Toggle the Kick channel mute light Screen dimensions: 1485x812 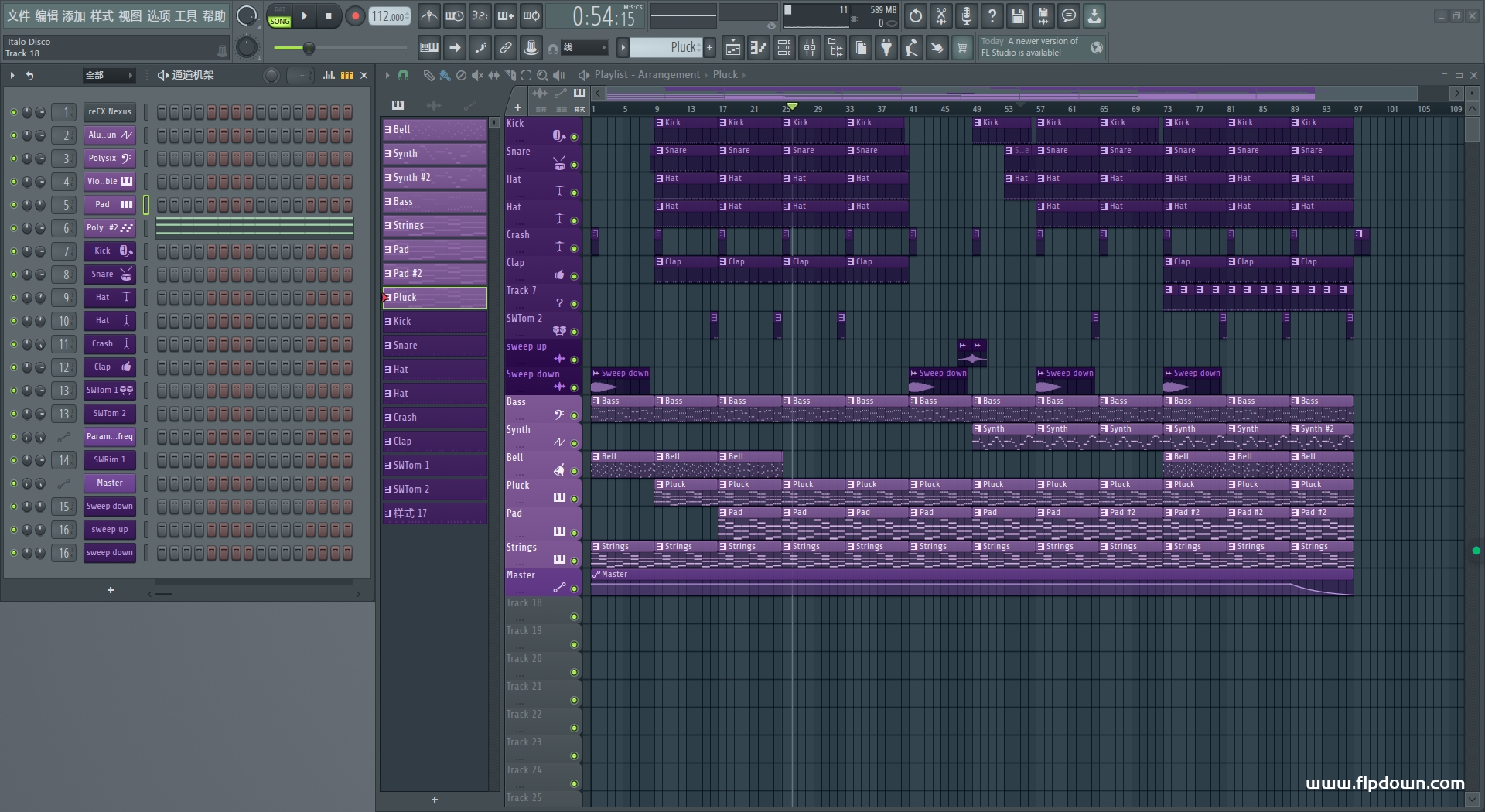pyautogui.click(x=13, y=251)
